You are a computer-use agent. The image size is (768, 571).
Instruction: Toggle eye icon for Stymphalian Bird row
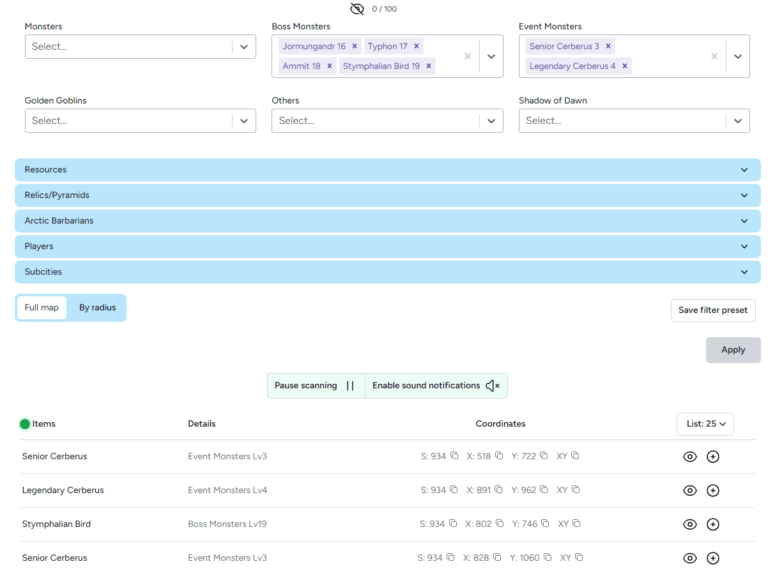pos(690,524)
